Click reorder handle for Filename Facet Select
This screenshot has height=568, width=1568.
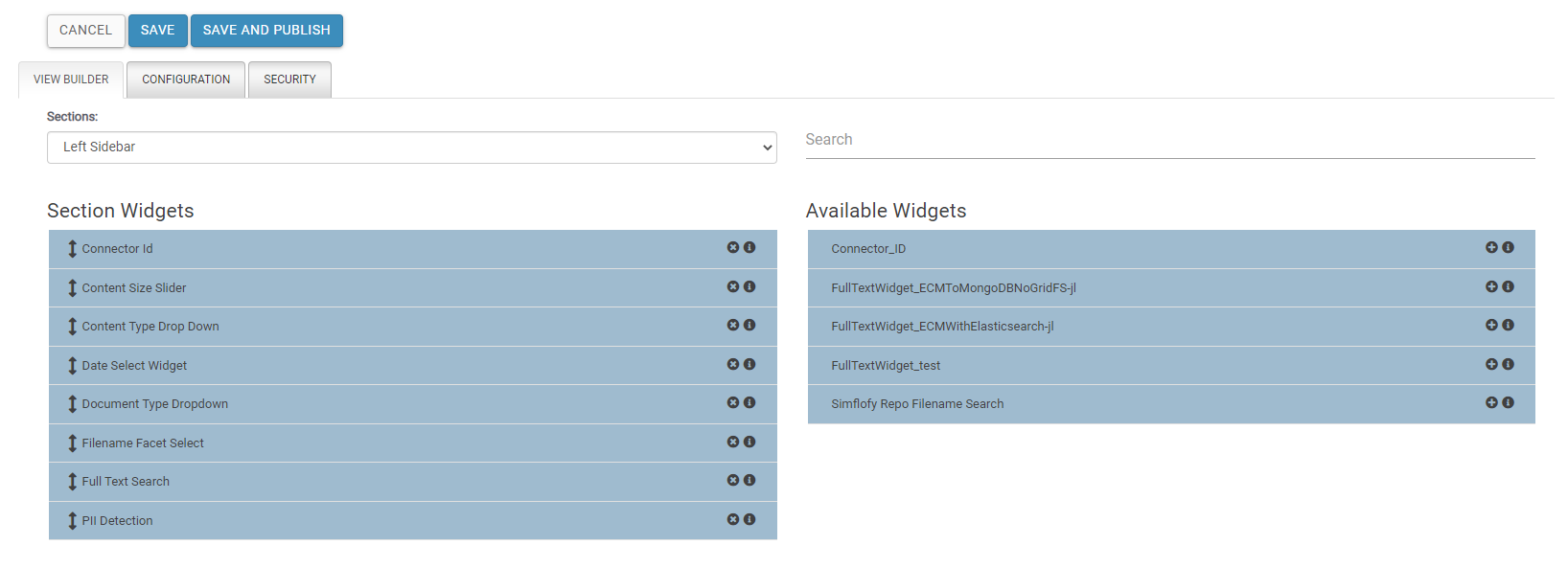72,443
